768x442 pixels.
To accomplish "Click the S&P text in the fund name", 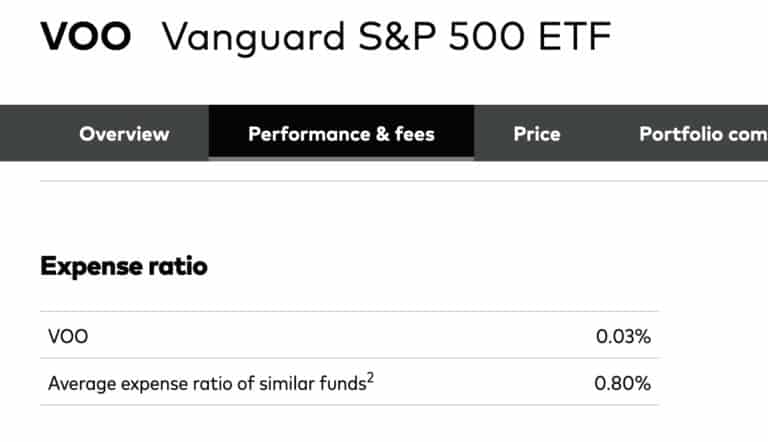I will 397,36.
